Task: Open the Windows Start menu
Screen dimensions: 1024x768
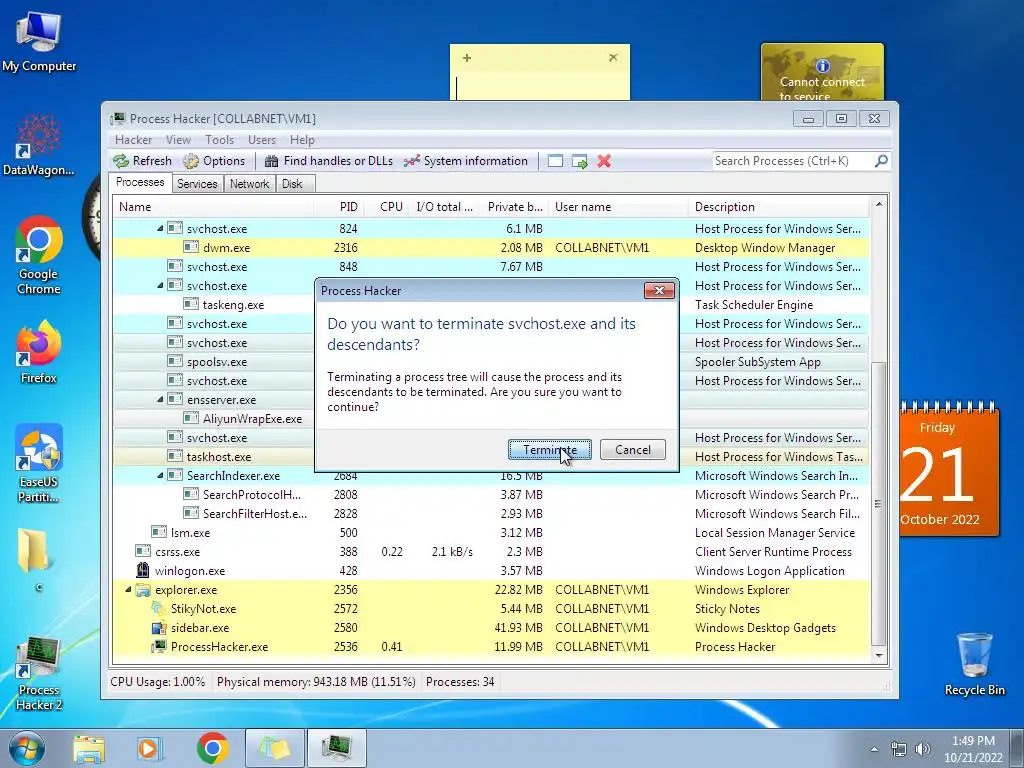Action: pos(25,748)
